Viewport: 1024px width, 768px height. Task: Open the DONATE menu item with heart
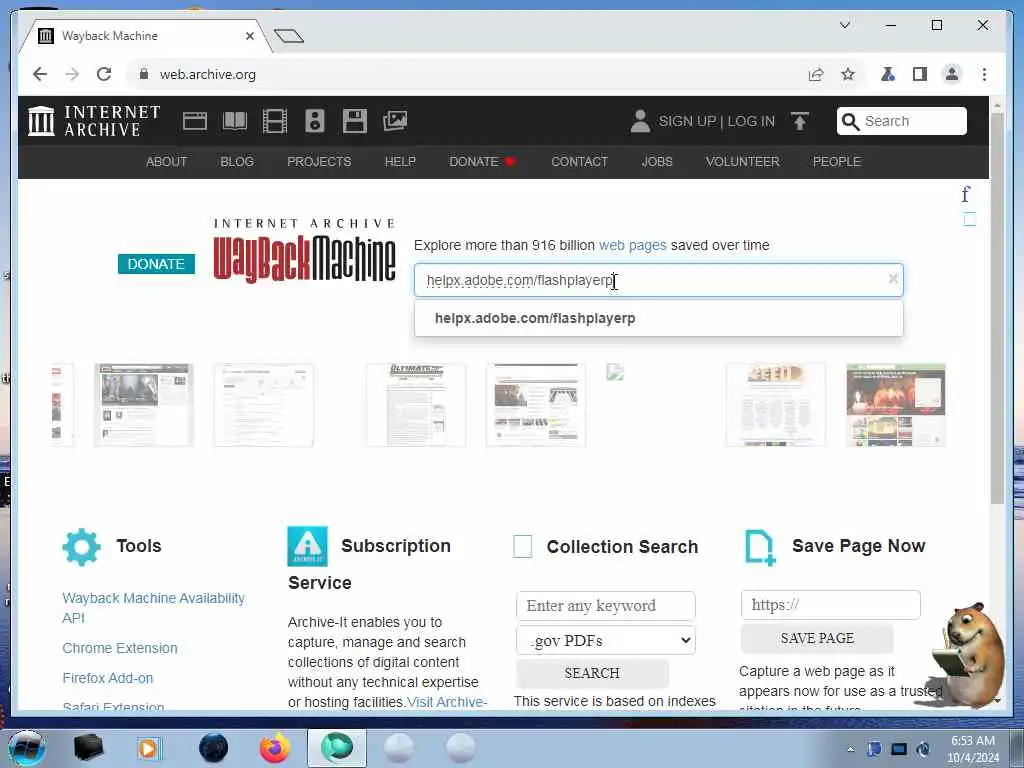482,161
